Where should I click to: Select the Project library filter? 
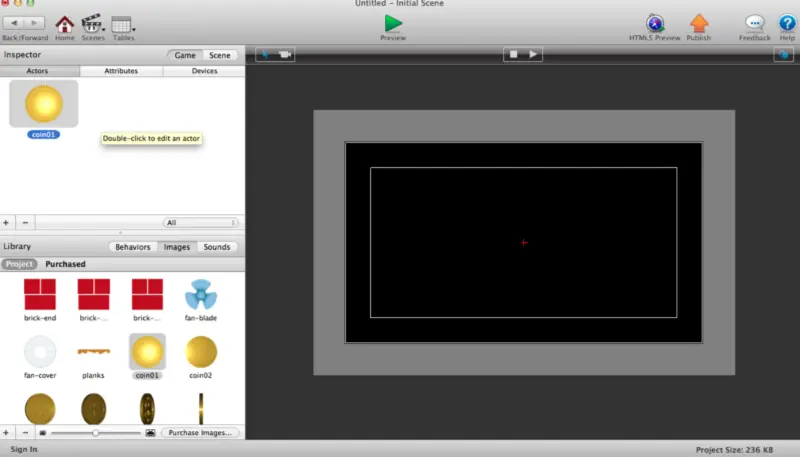pos(19,264)
